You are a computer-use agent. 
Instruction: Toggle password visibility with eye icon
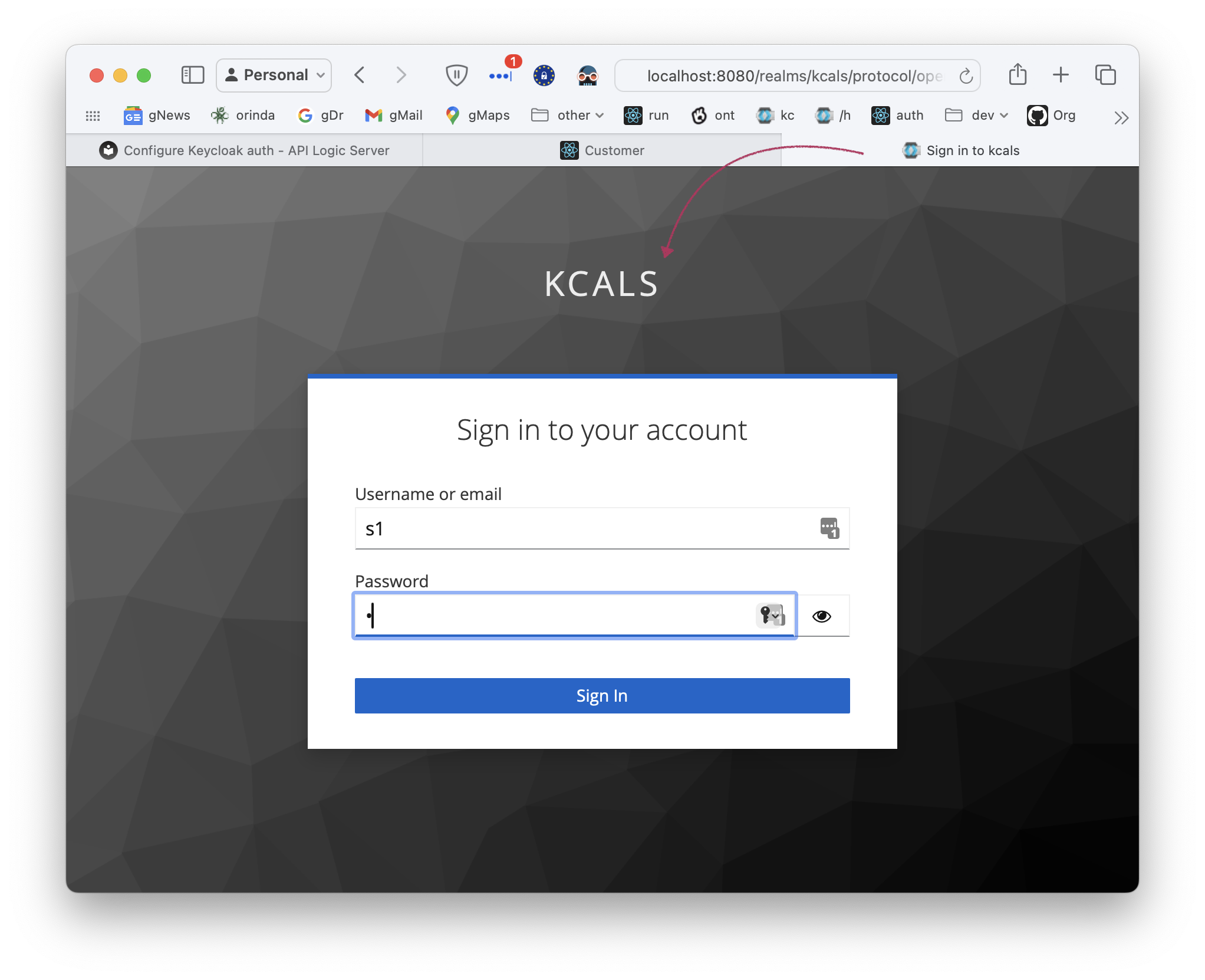822,616
